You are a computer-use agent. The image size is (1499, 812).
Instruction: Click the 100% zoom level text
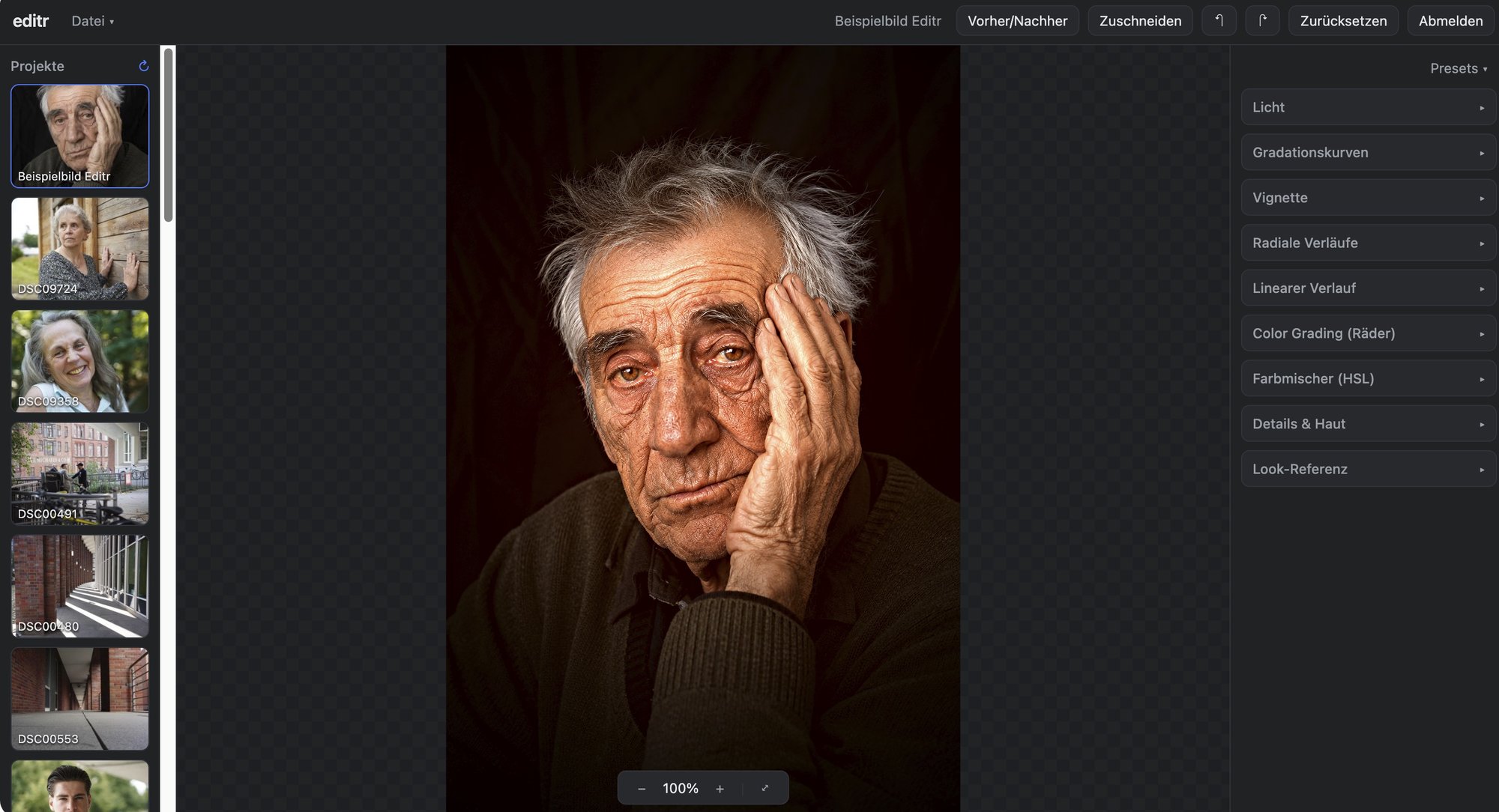tap(681, 788)
